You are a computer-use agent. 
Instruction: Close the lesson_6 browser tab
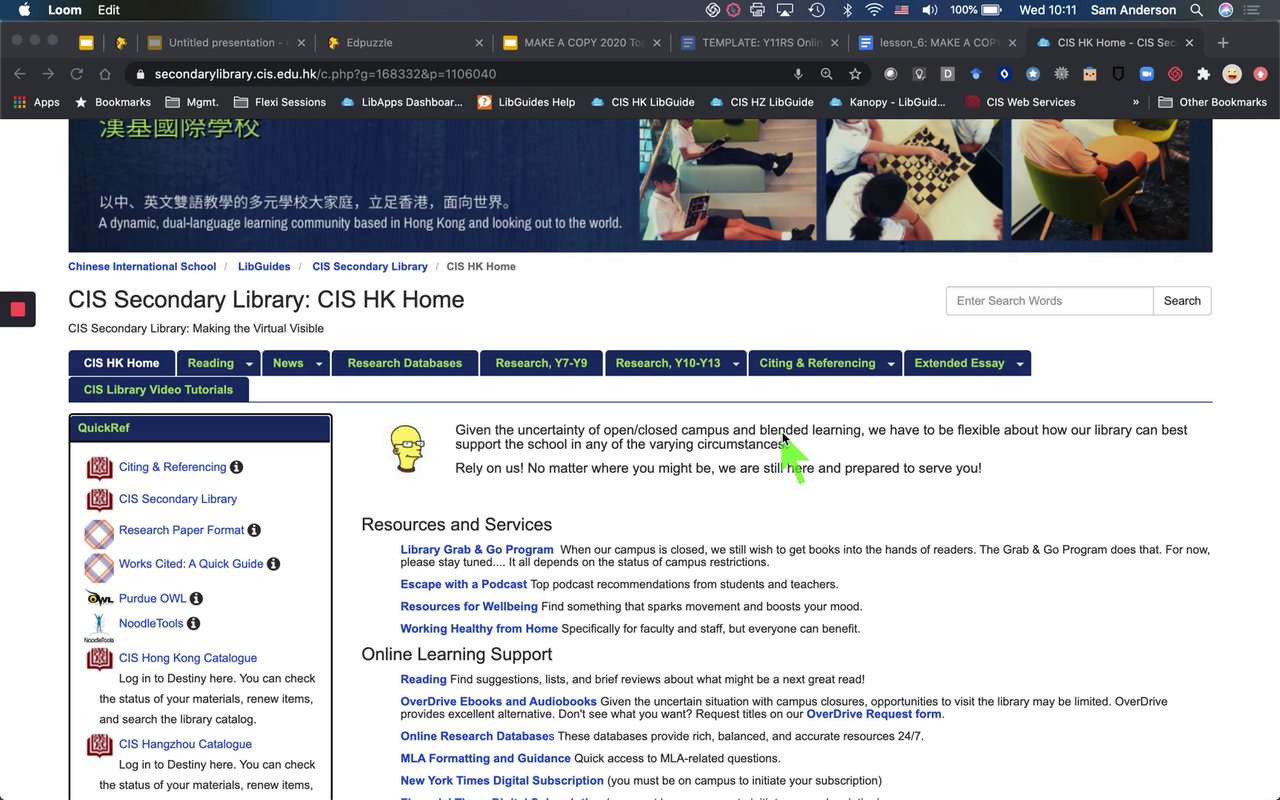[1013, 43]
